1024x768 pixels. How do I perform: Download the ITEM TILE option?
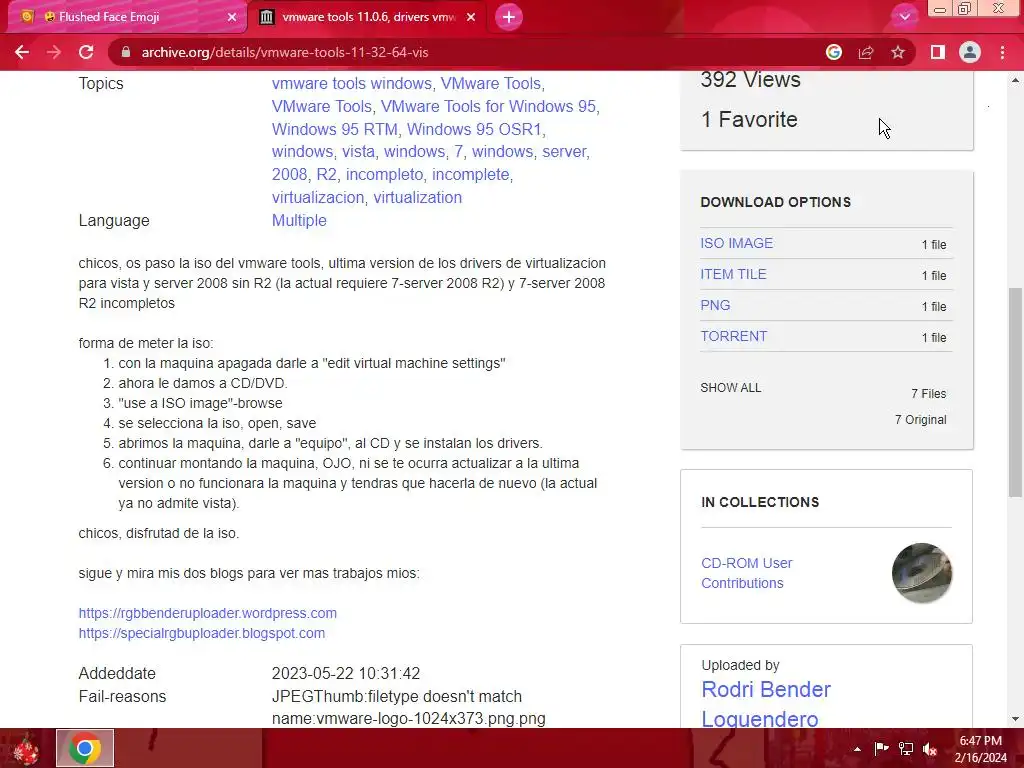[733, 274]
